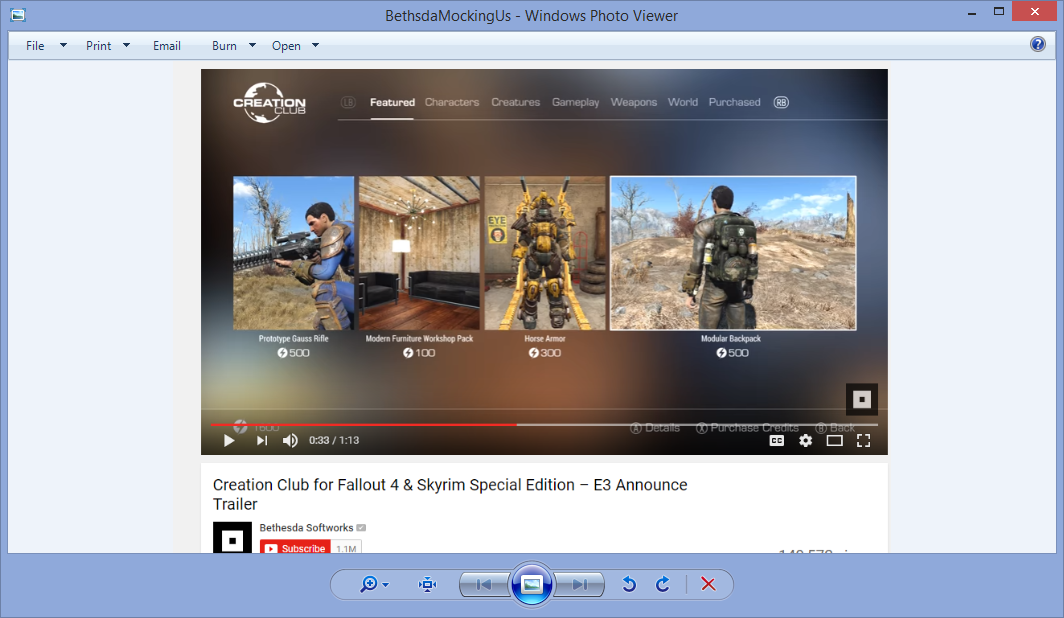This screenshot has height=618, width=1064.
Task: Click the Details prompt
Action: pos(655,428)
